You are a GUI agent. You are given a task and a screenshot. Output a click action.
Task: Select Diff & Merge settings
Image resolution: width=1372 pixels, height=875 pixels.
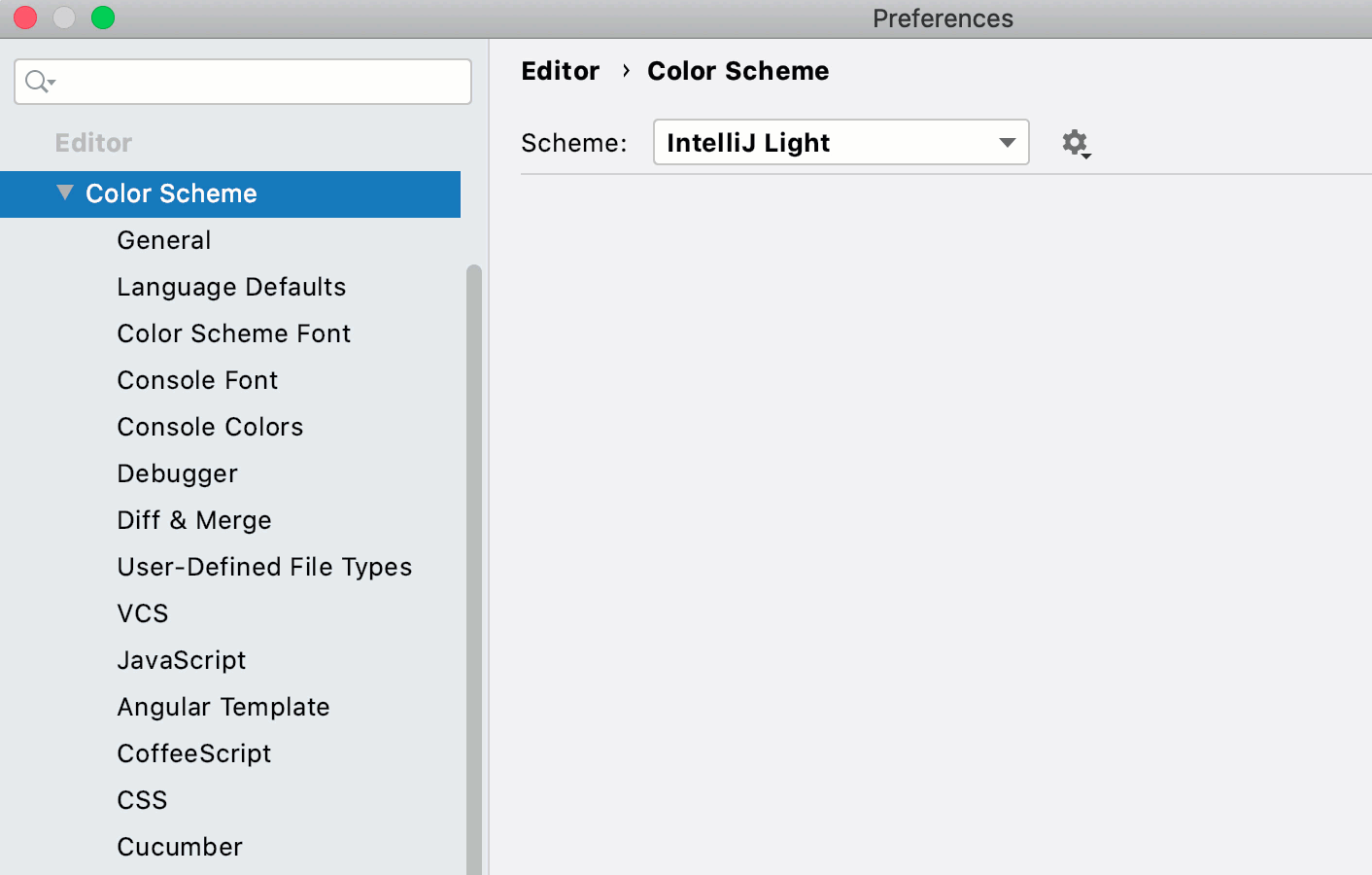tap(193, 520)
